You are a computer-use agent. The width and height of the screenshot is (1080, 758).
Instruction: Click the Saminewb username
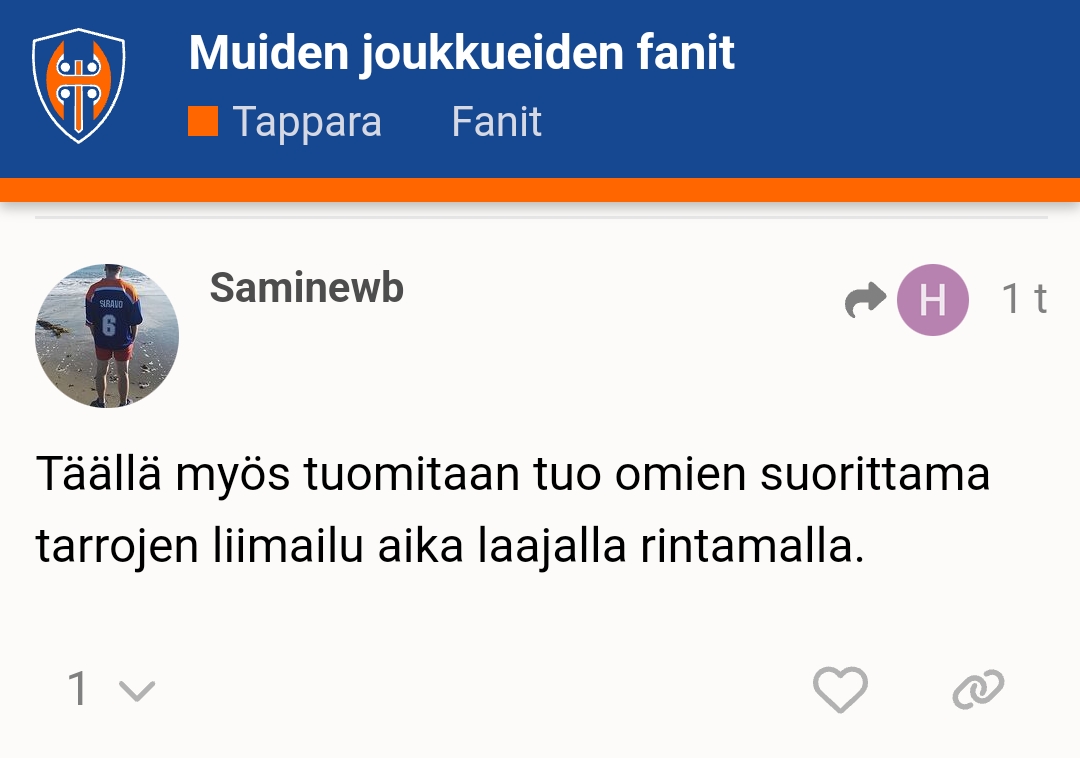[x=306, y=288]
